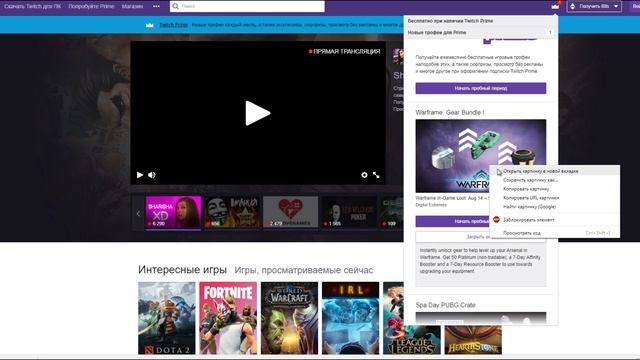This screenshot has width=640, height=360.
Task: Open the Dota 2 game cover
Action: [x=167, y=318]
